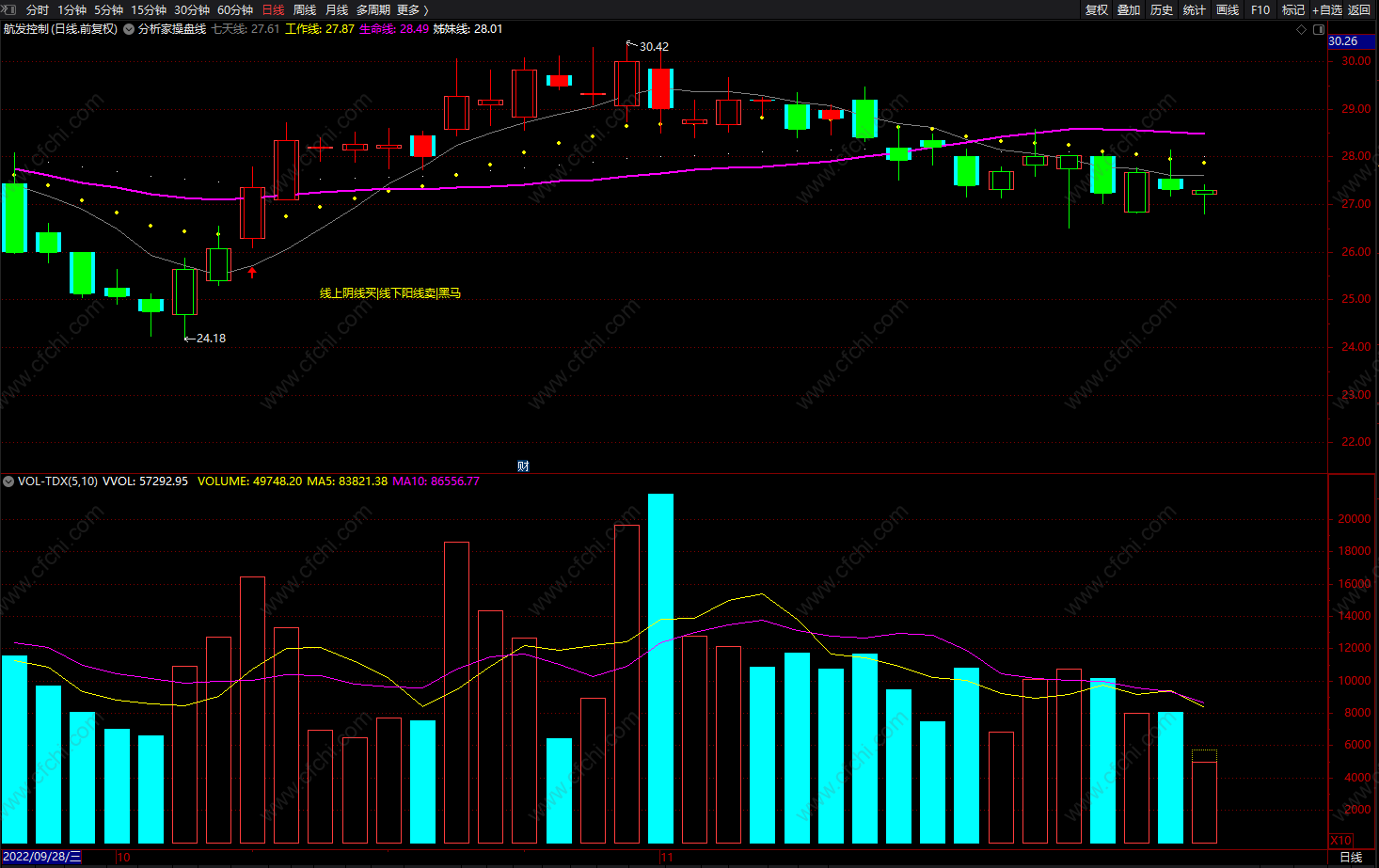Click the 日线 label at bottom right
1379x868 pixels.
(x=1351, y=857)
